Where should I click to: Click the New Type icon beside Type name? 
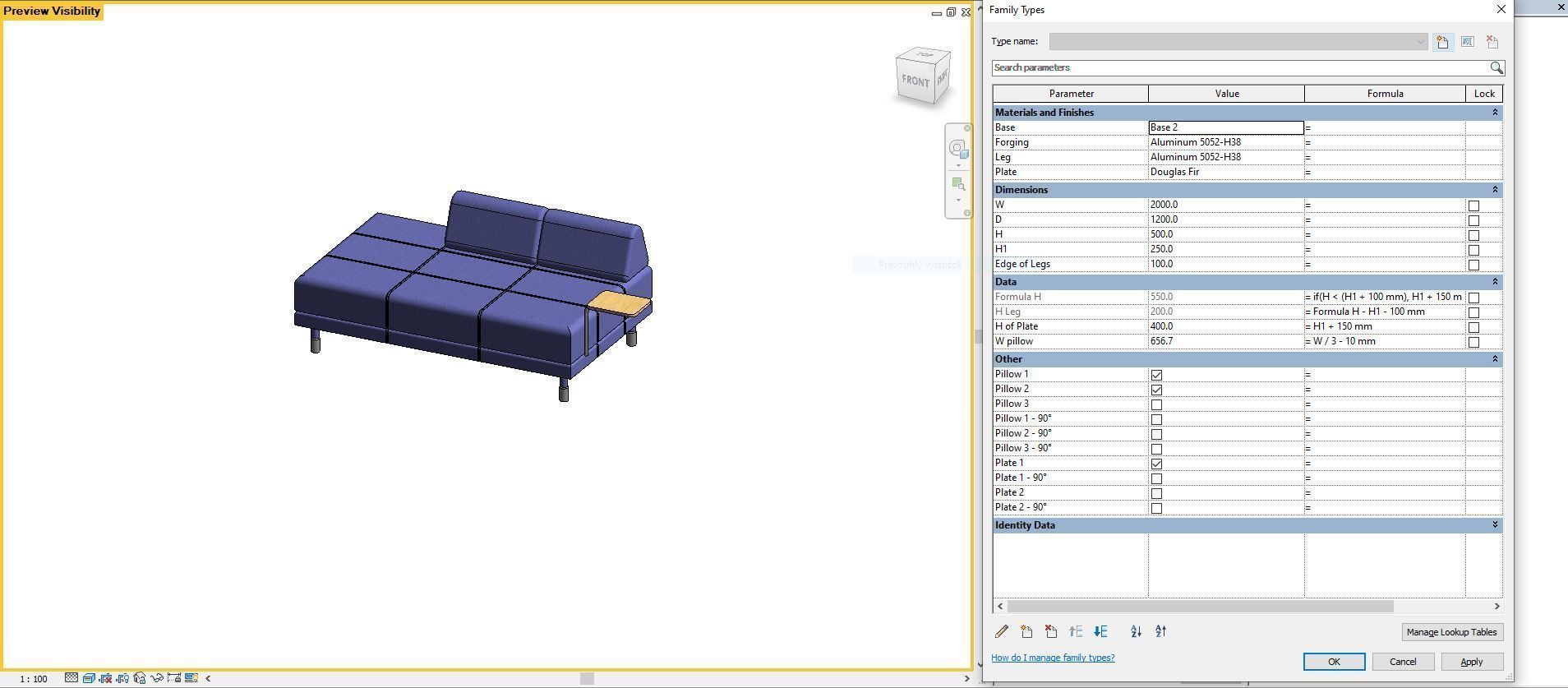click(x=1442, y=42)
